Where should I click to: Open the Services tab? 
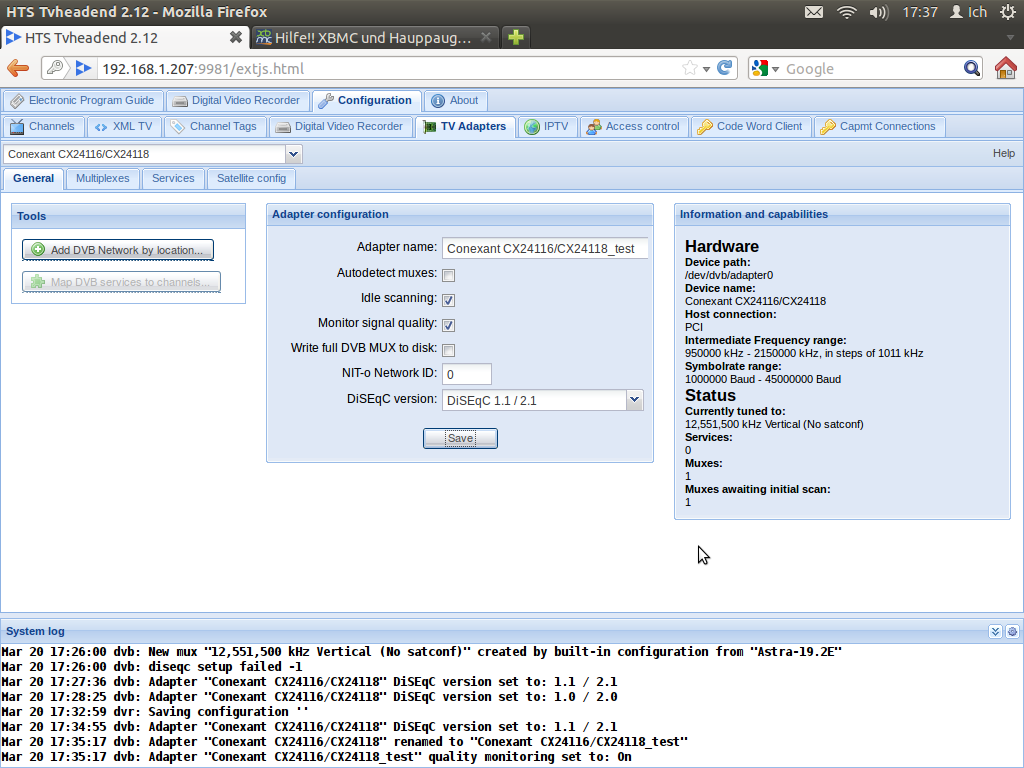coord(173,179)
